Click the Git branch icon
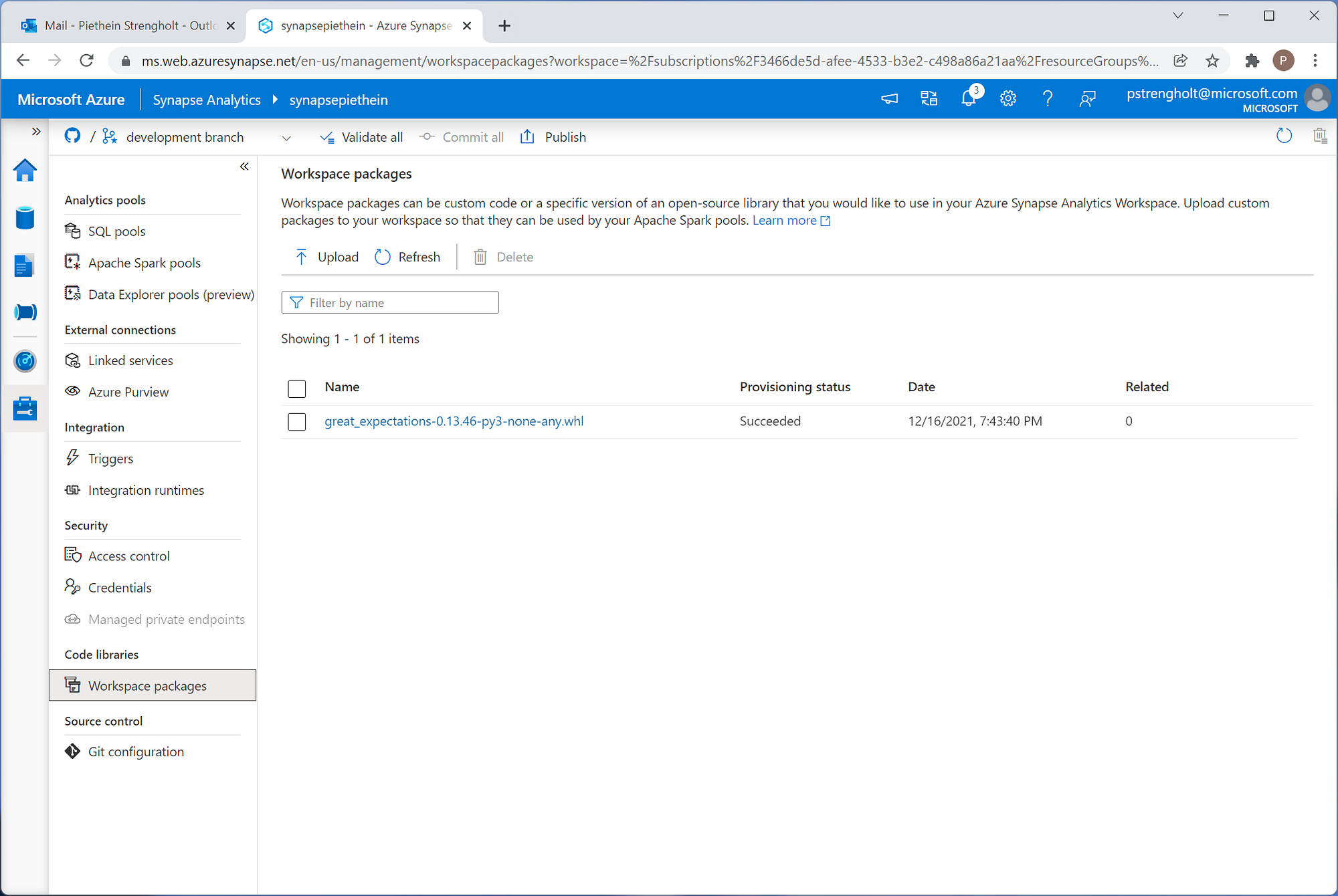Image resolution: width=1338 pixels, height=896 pixels. pyautogui.click(x=109, y=137)
